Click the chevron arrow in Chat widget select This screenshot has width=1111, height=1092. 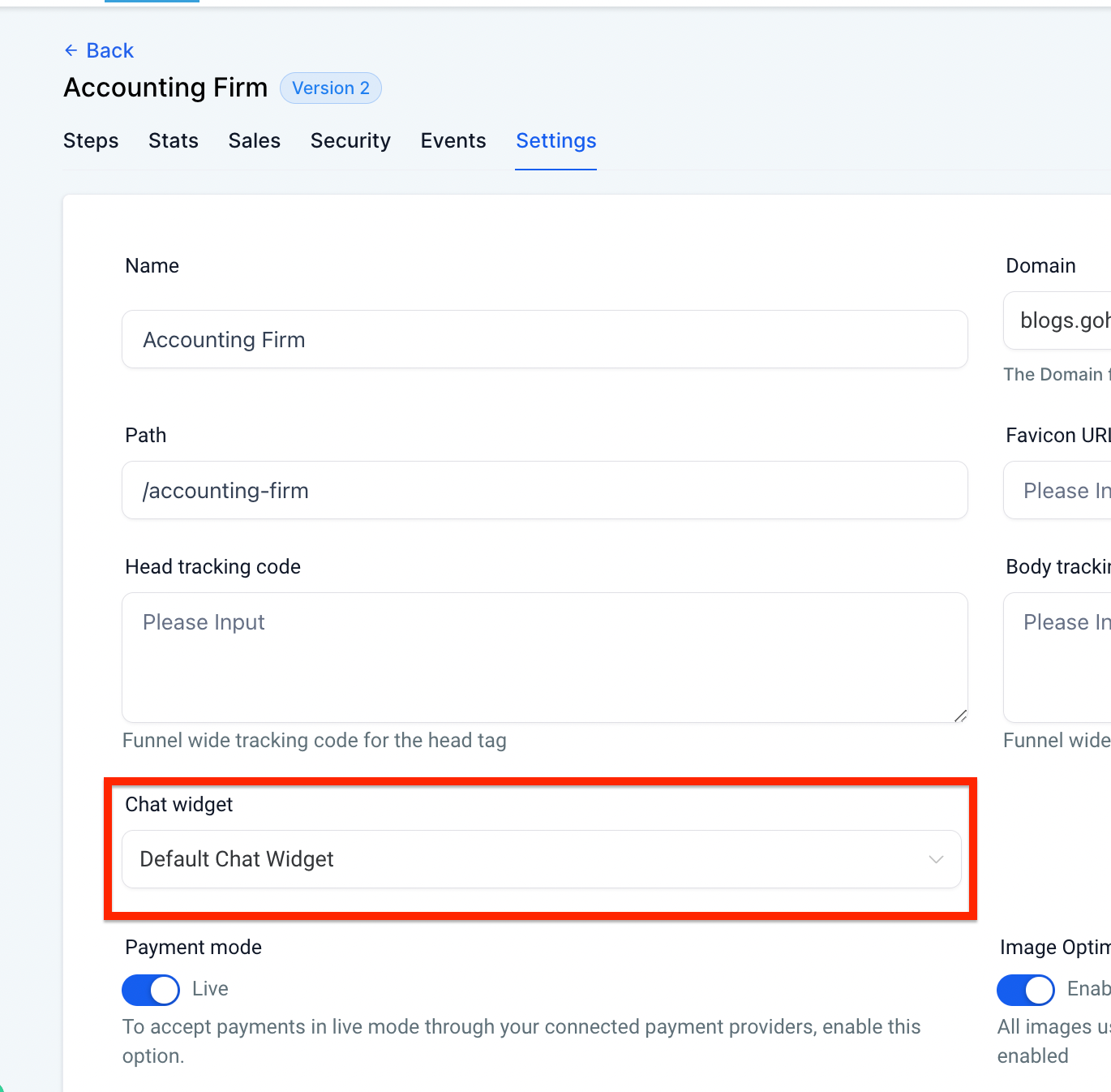coord(936,859)
